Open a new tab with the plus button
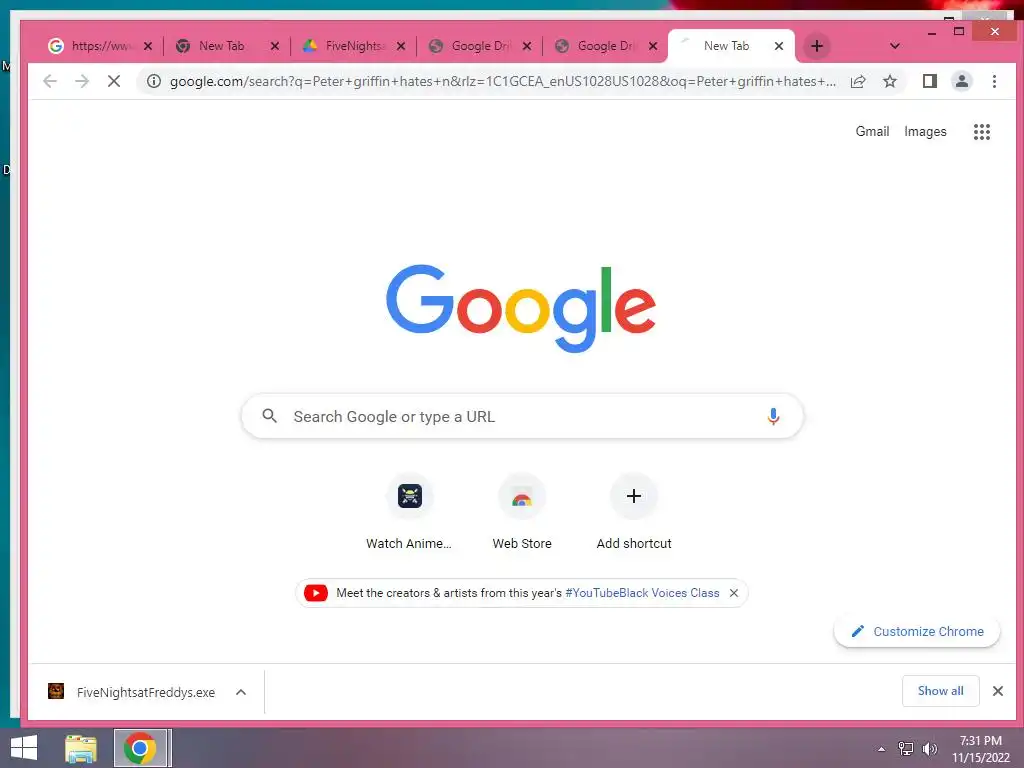The image size is (1024, 768). point(816,46)
